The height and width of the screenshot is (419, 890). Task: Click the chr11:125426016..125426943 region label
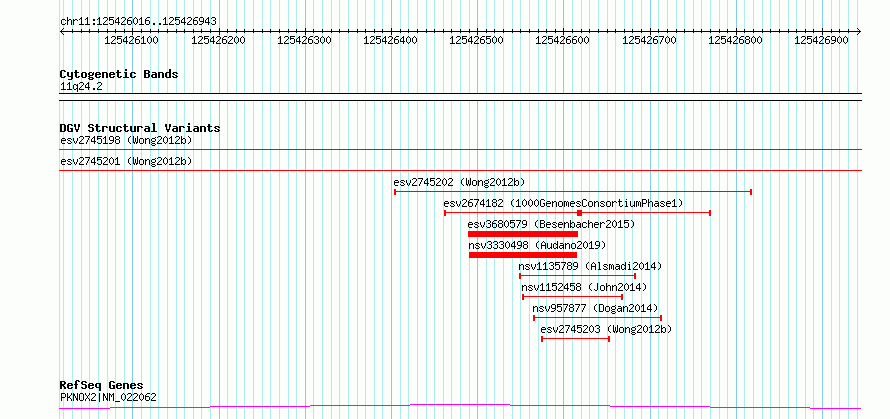[x=138, y=22]
